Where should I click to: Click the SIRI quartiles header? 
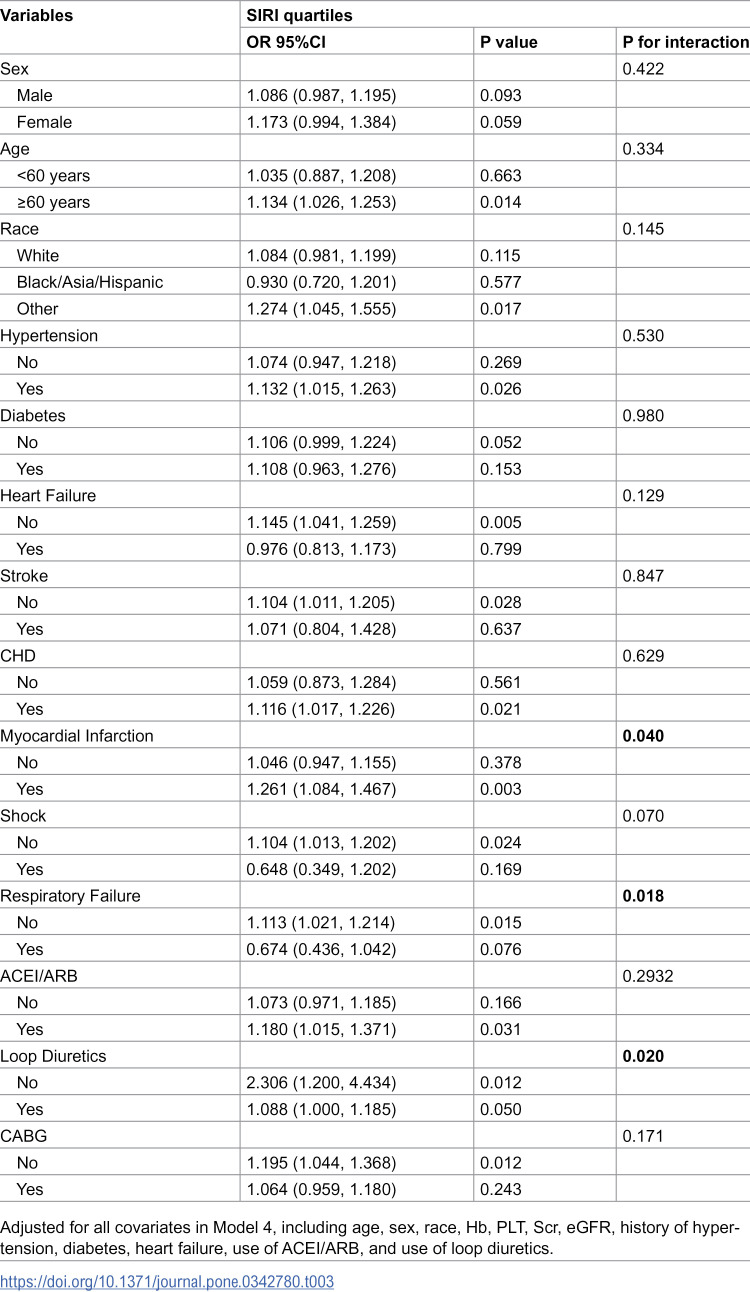point(299,16)
